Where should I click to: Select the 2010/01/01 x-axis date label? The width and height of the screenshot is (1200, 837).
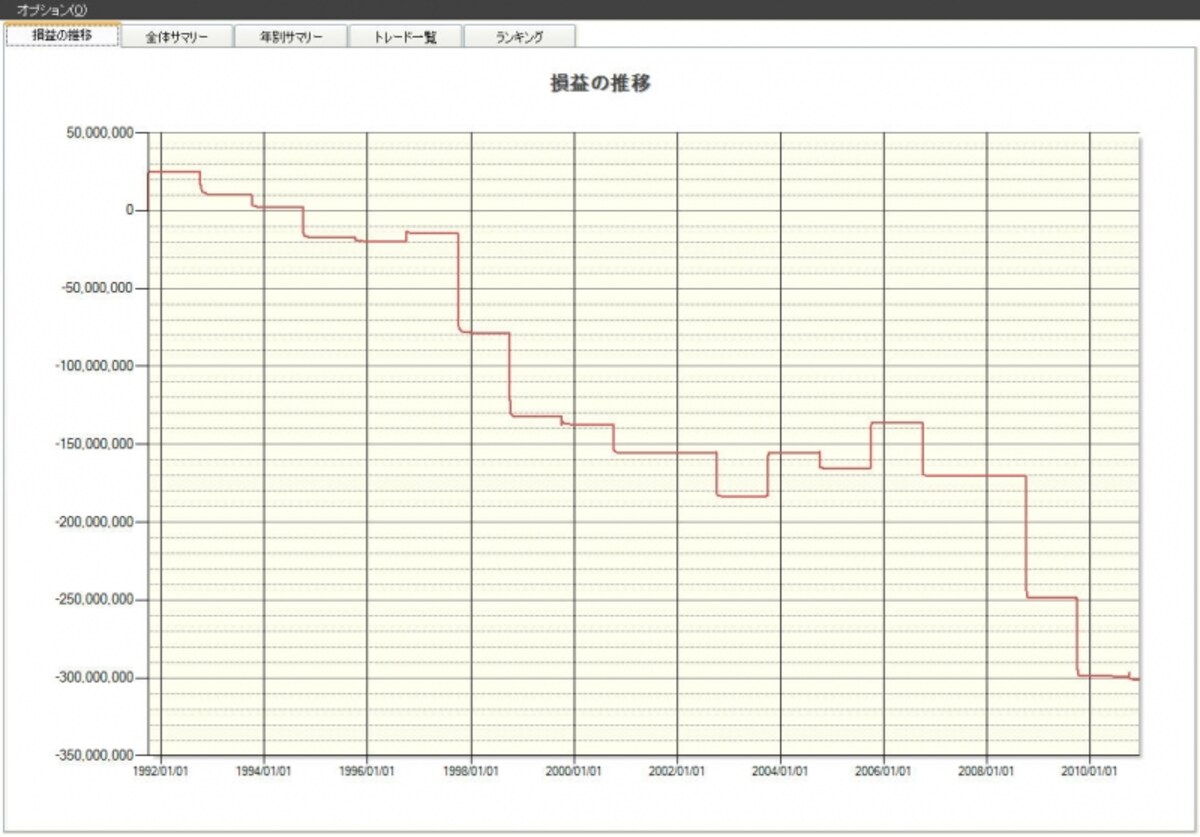(x=1089, y=772)
